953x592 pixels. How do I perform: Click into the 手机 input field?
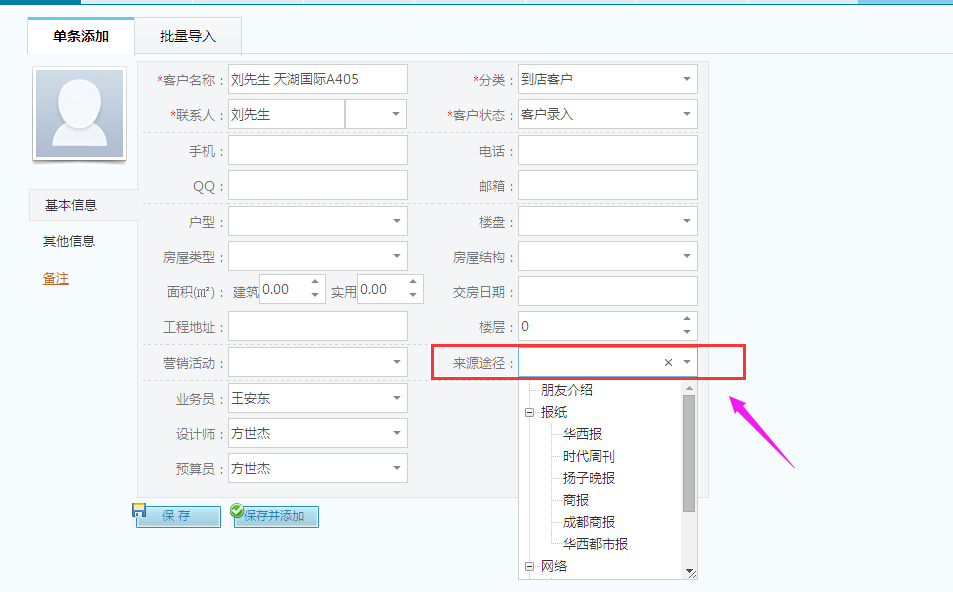point(318,151)
